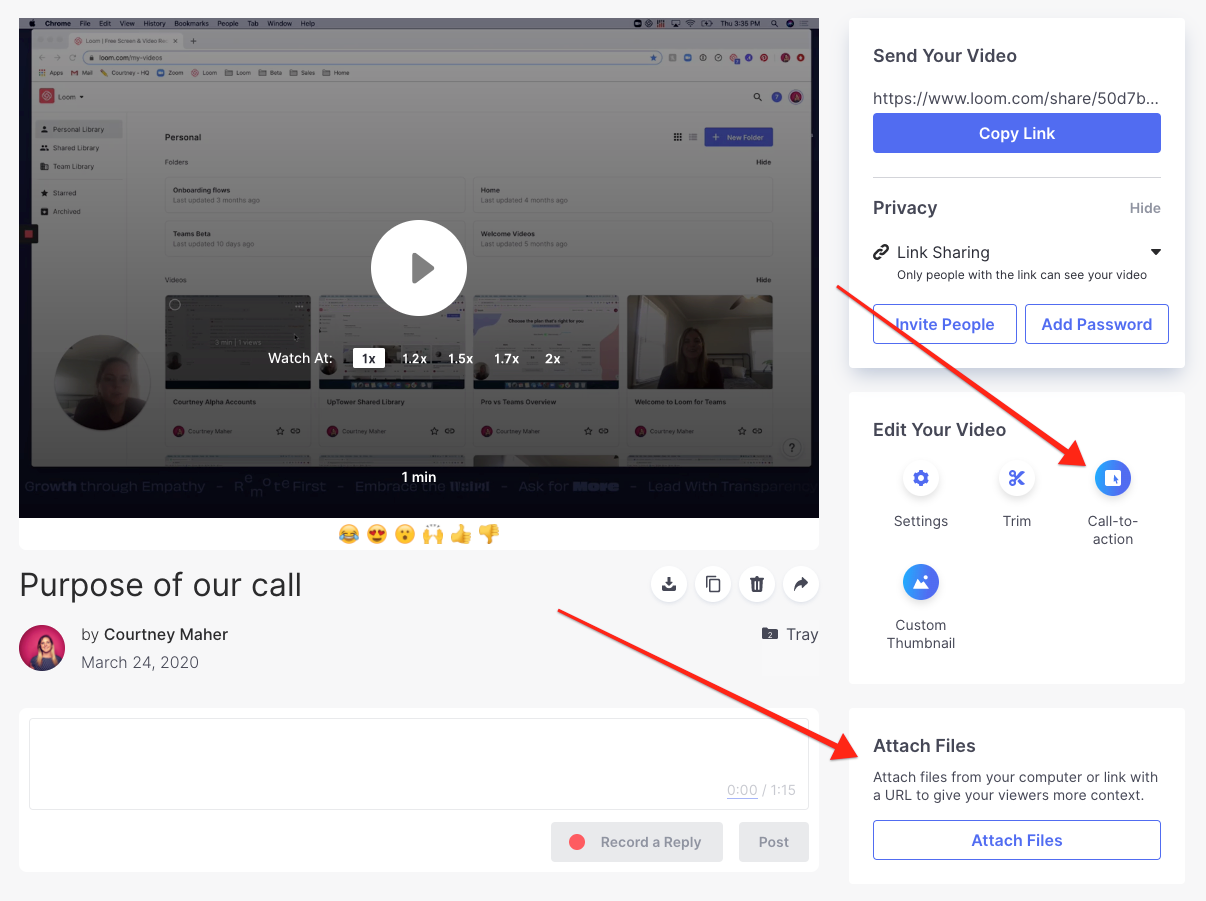Click the webcam bubble in the video
The width and height of the screenshot is (1206, 901).
(x=101, y=382)
